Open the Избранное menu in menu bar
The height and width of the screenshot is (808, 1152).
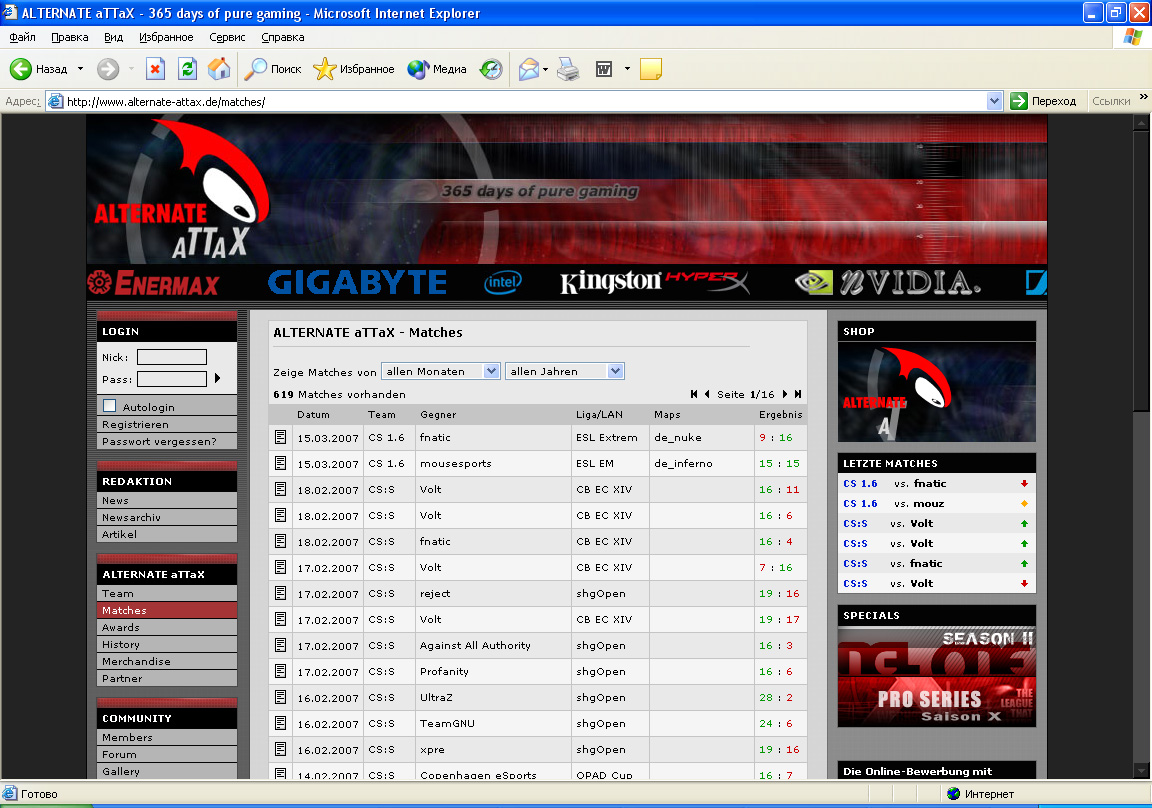click(x=166, y=37)
